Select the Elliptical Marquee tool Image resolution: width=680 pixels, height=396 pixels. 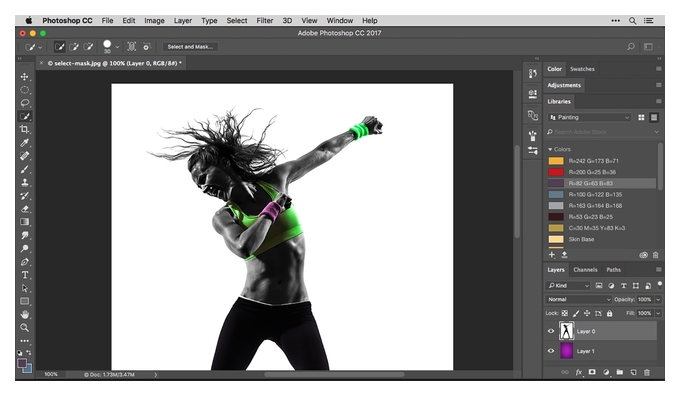[25, 90]
